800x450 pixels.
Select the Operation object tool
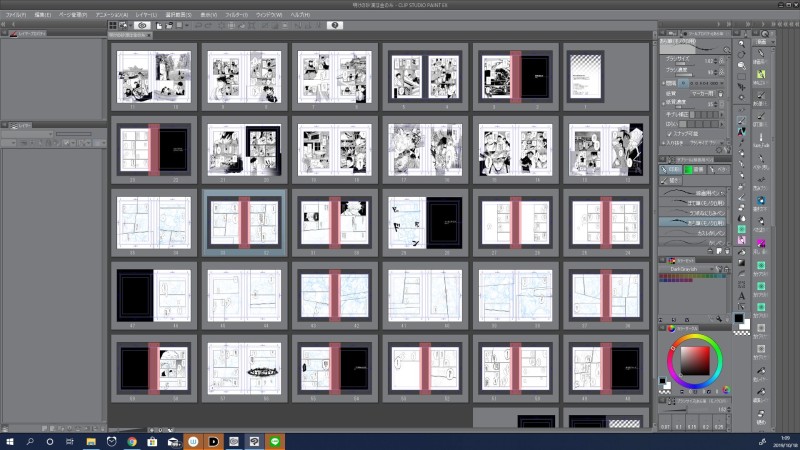pos(741,65)
